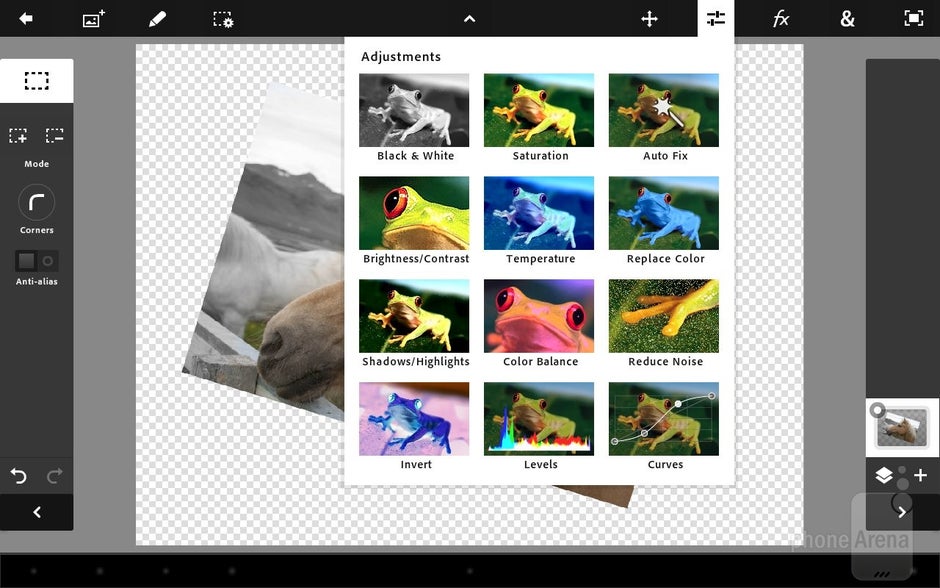Open the ampersand content menu
The image size is (940, 588).
[x=847, y=18]
